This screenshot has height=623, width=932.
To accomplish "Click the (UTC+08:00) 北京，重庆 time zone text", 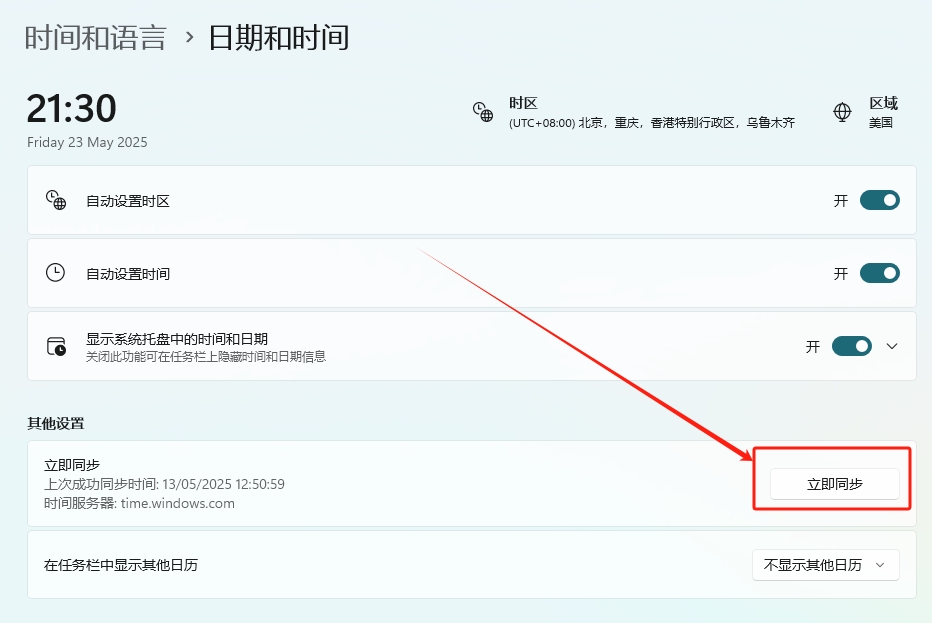I will pyautogui.click(x=651, y=122).
